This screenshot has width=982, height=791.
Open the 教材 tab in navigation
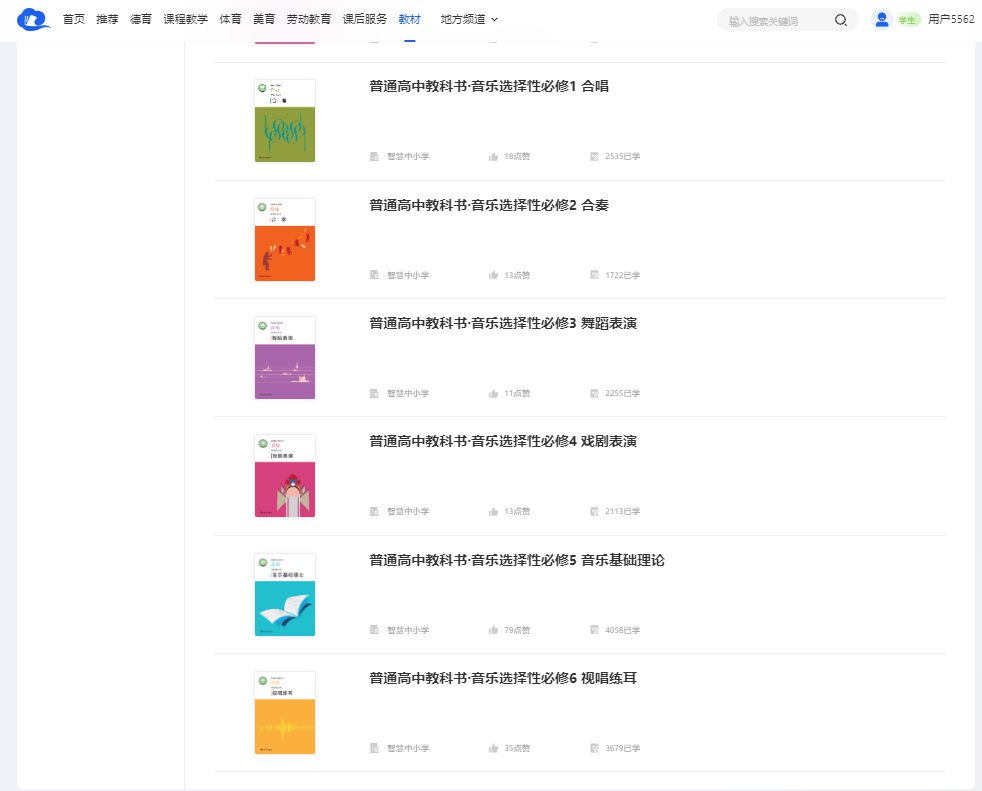coord(409,19)
